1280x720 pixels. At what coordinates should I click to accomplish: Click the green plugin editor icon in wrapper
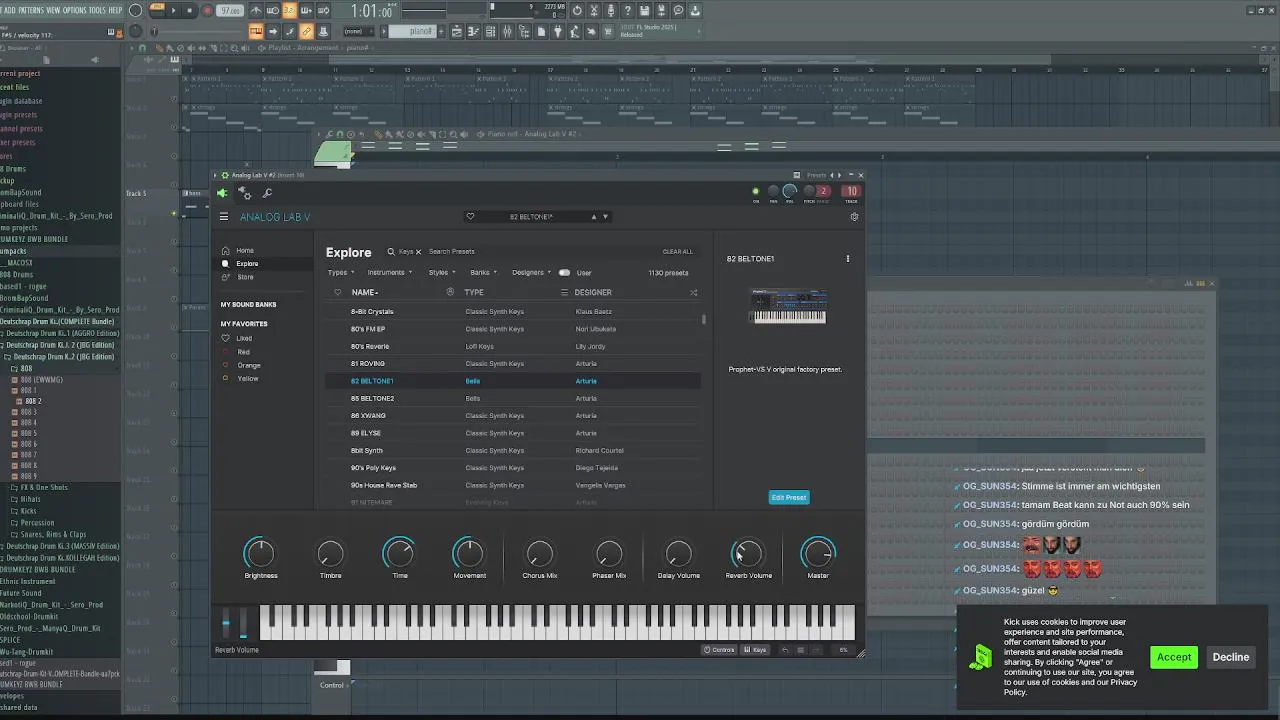pos(222,193)
